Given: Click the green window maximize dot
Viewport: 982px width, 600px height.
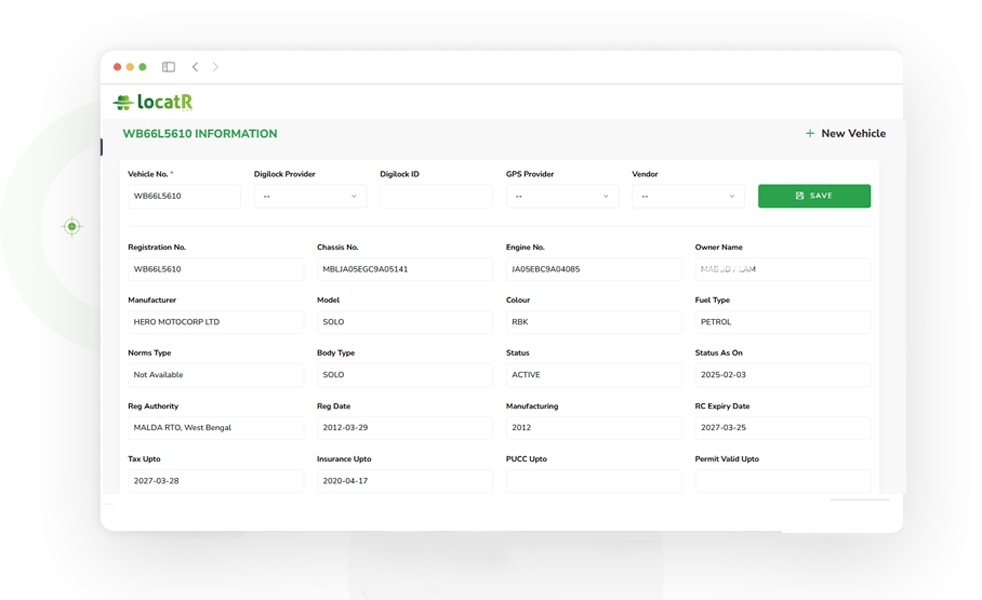Looking at the screenshot, I should click(x=143, y=67).
